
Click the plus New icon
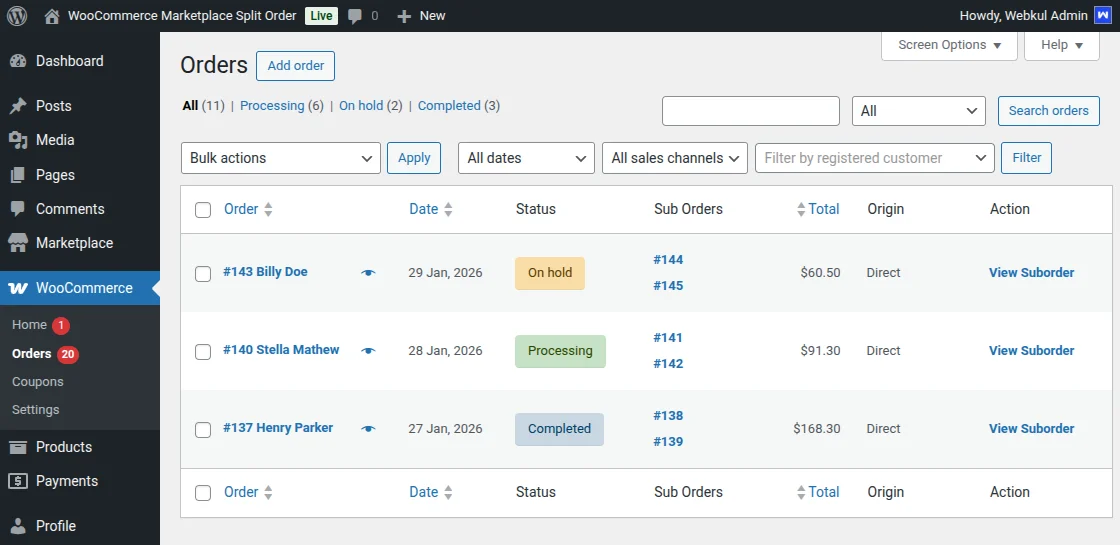[404, 16]
